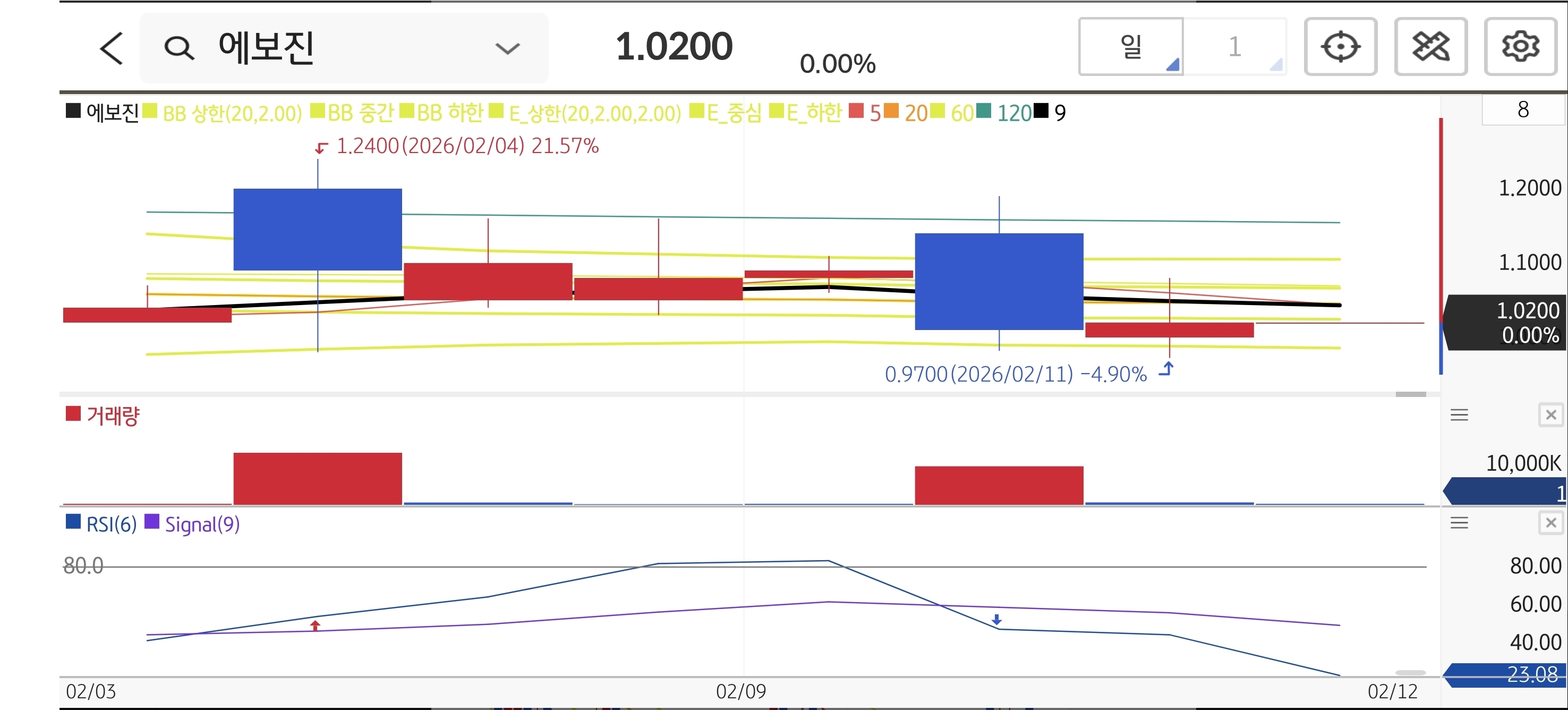1568x710 pixels.
Task: Toggle the 120 moving average legend
Action: click(x=1013, y=113)
